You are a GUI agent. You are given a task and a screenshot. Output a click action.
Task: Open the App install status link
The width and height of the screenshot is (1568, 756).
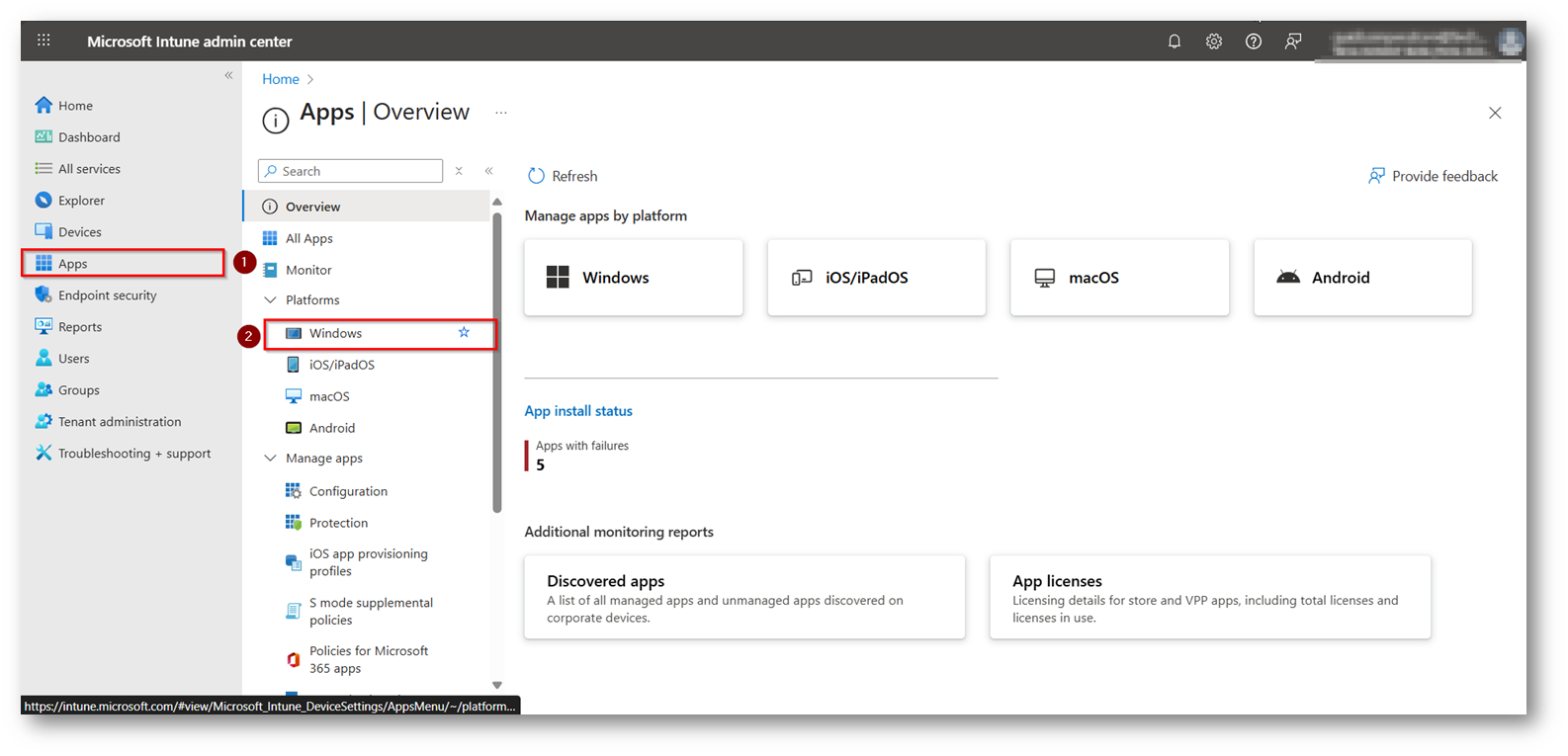tap(578, 411)
